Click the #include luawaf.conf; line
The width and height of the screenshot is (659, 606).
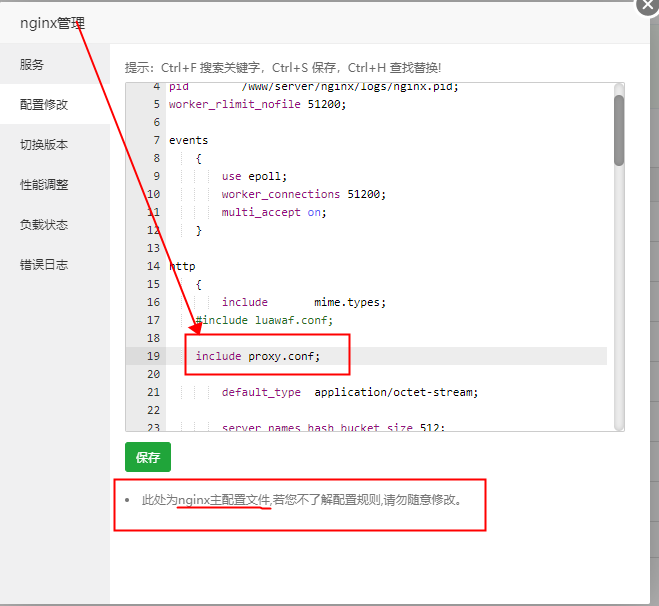(x=264, y=320)
